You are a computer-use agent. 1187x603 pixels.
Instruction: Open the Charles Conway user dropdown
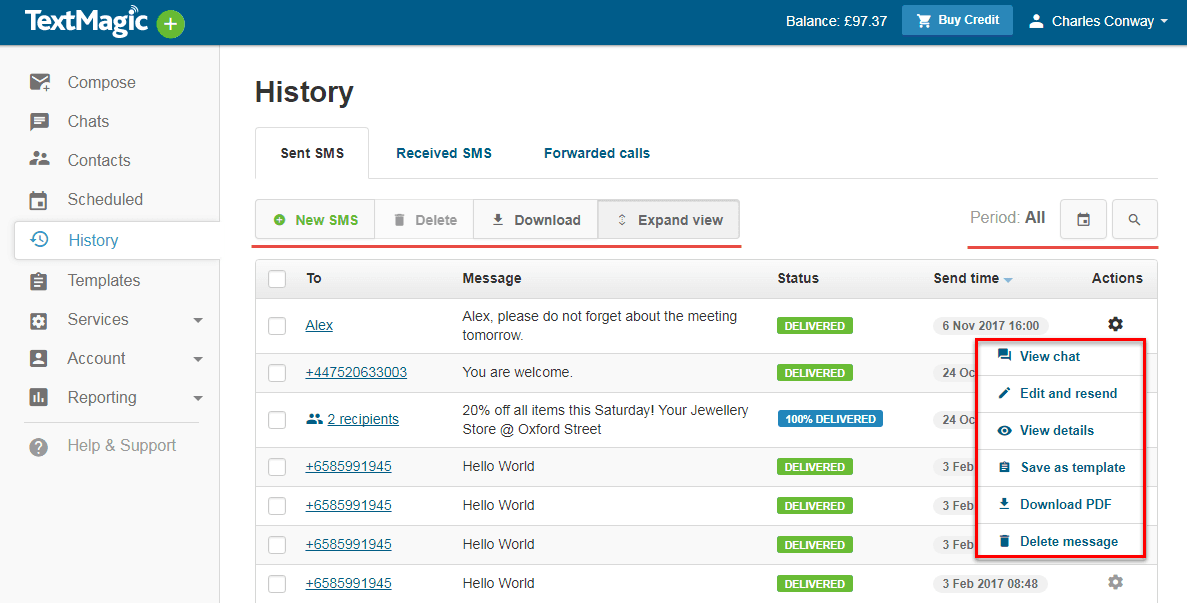pyautogui.click(x=1098, y=21)
